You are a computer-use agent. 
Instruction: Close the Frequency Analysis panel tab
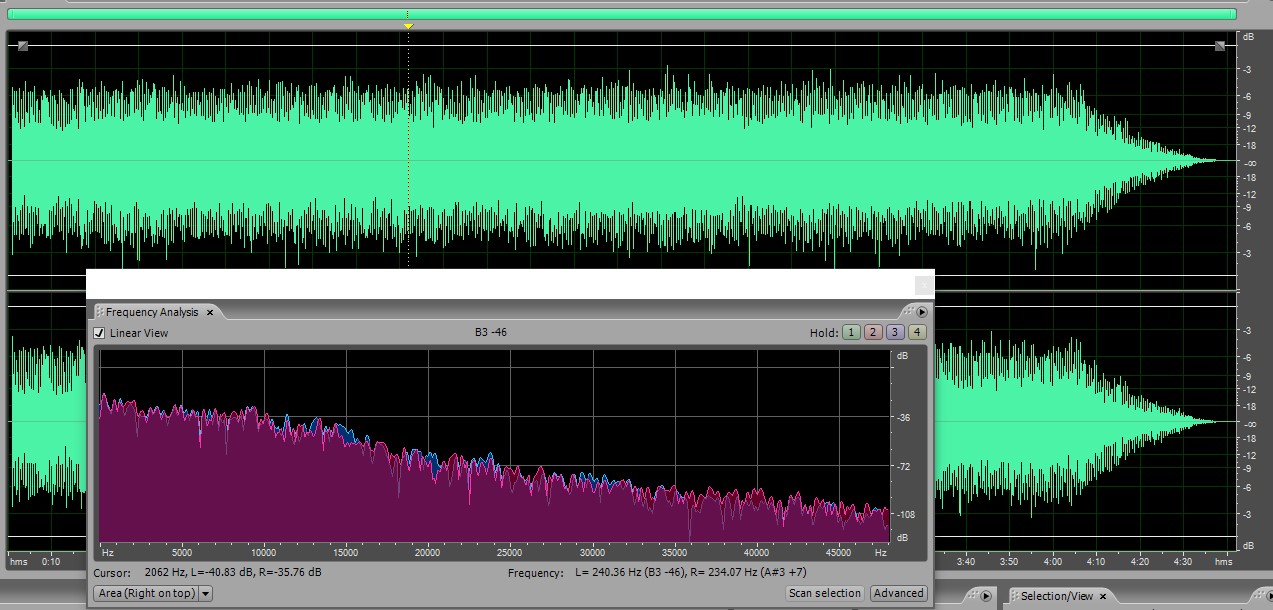[x=210, y=313]
